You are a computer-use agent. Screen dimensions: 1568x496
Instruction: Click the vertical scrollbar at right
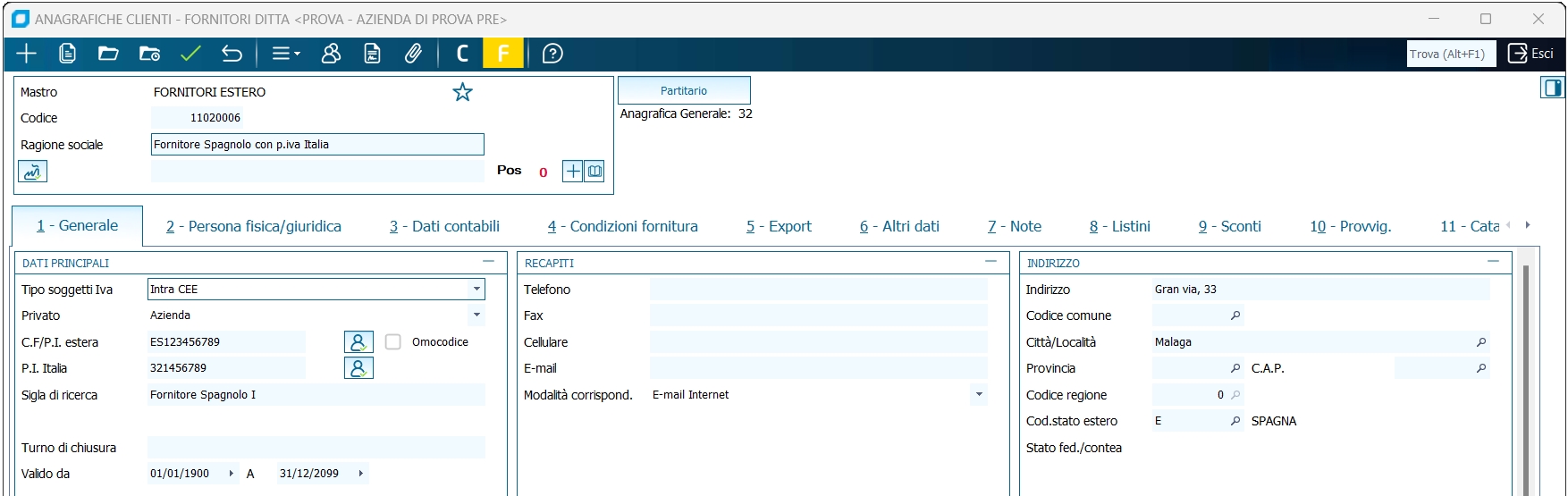(x=1526, y=379)
